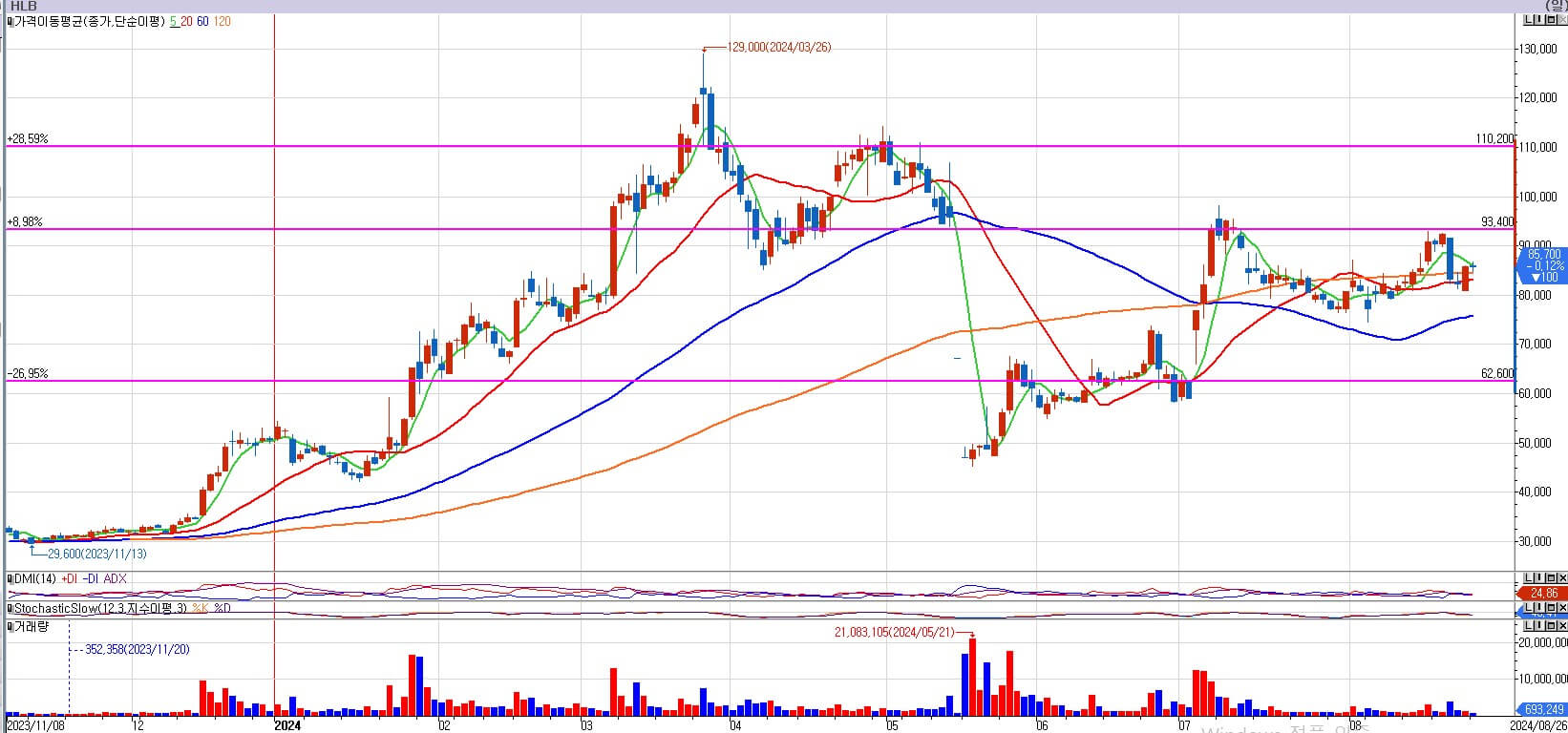Click marker icon beside DMI(14) label
This screenshot has width=1568, height=733.
11,579
